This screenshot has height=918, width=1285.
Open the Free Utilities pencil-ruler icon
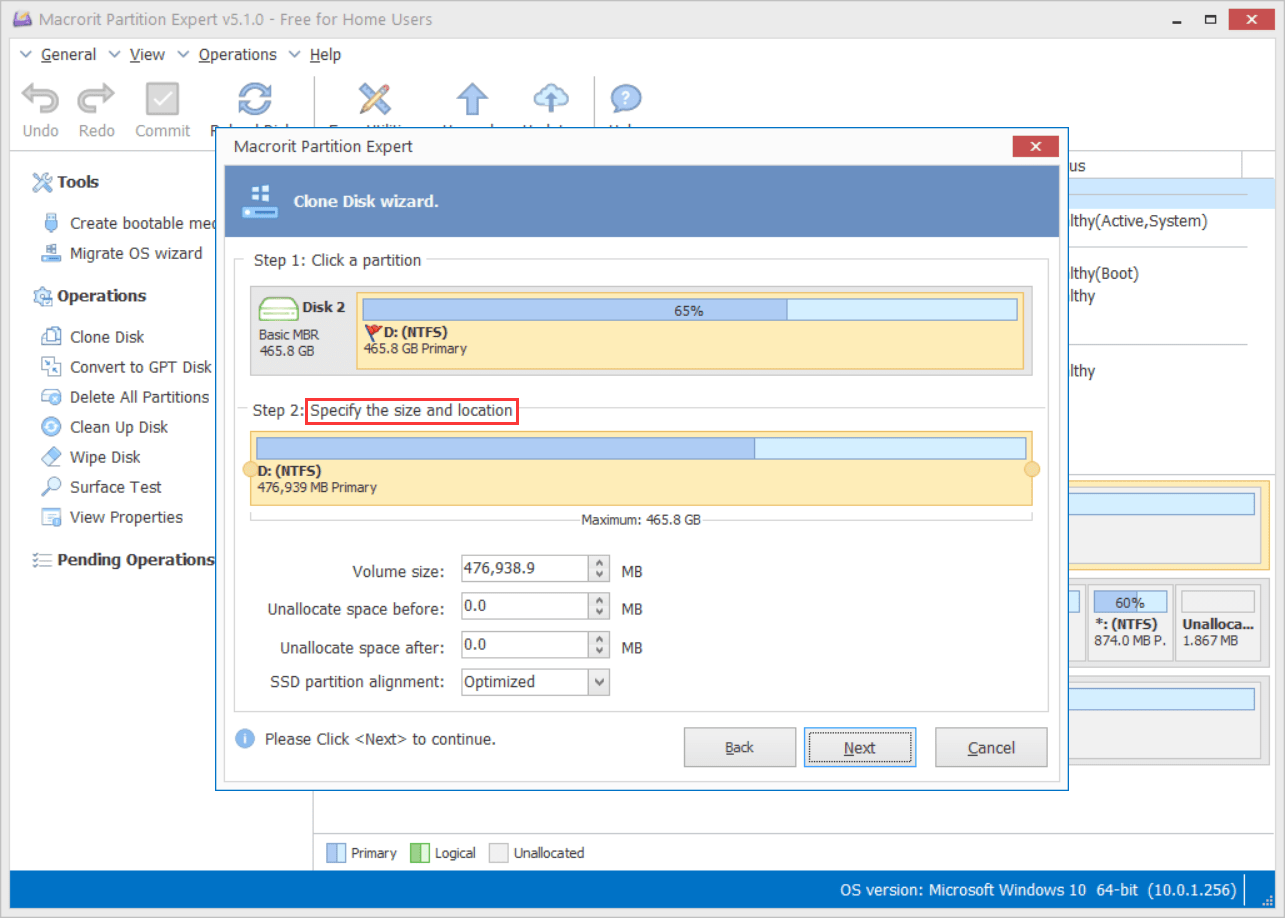point(374,99)
